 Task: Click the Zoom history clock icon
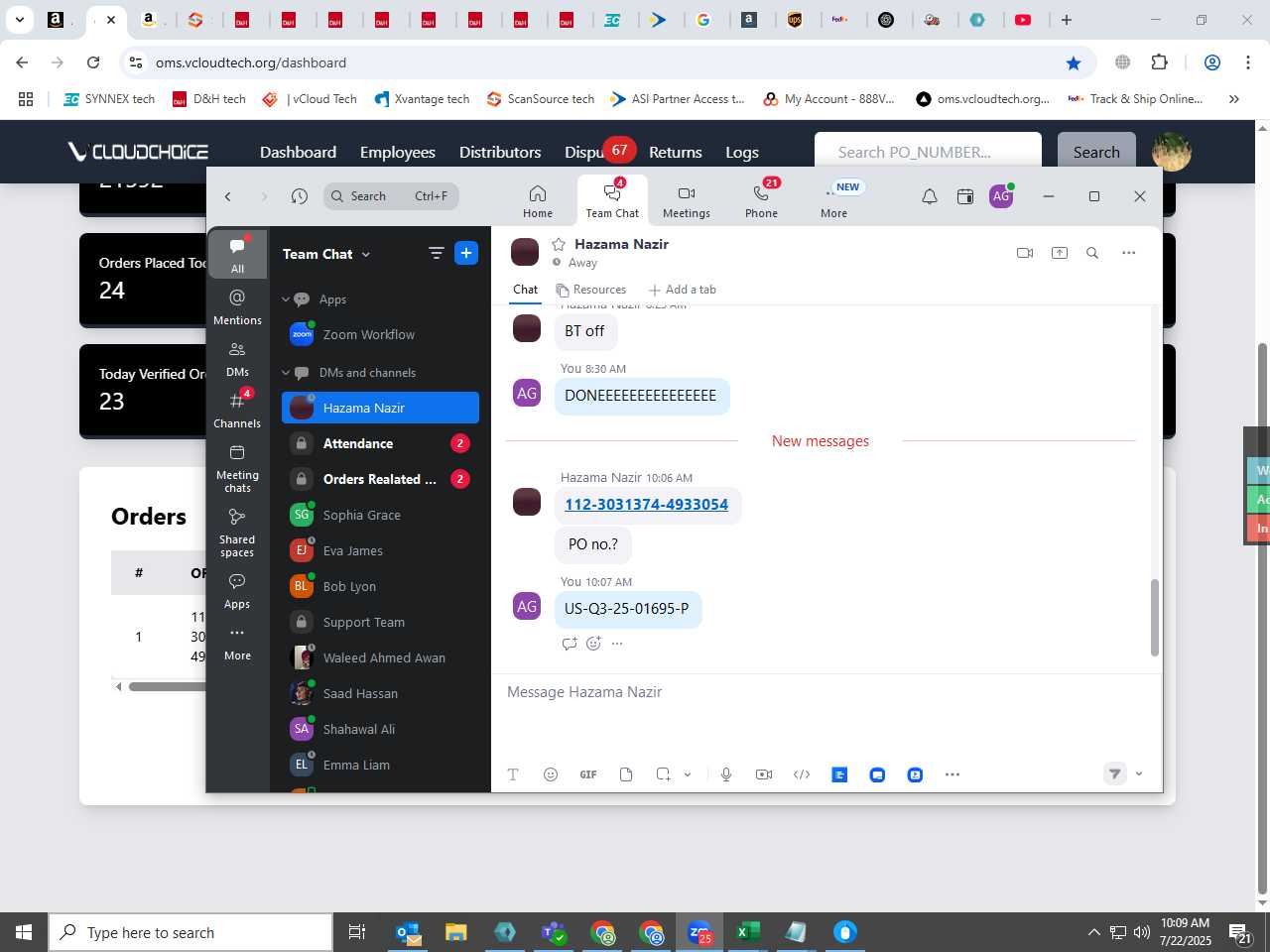299,196
